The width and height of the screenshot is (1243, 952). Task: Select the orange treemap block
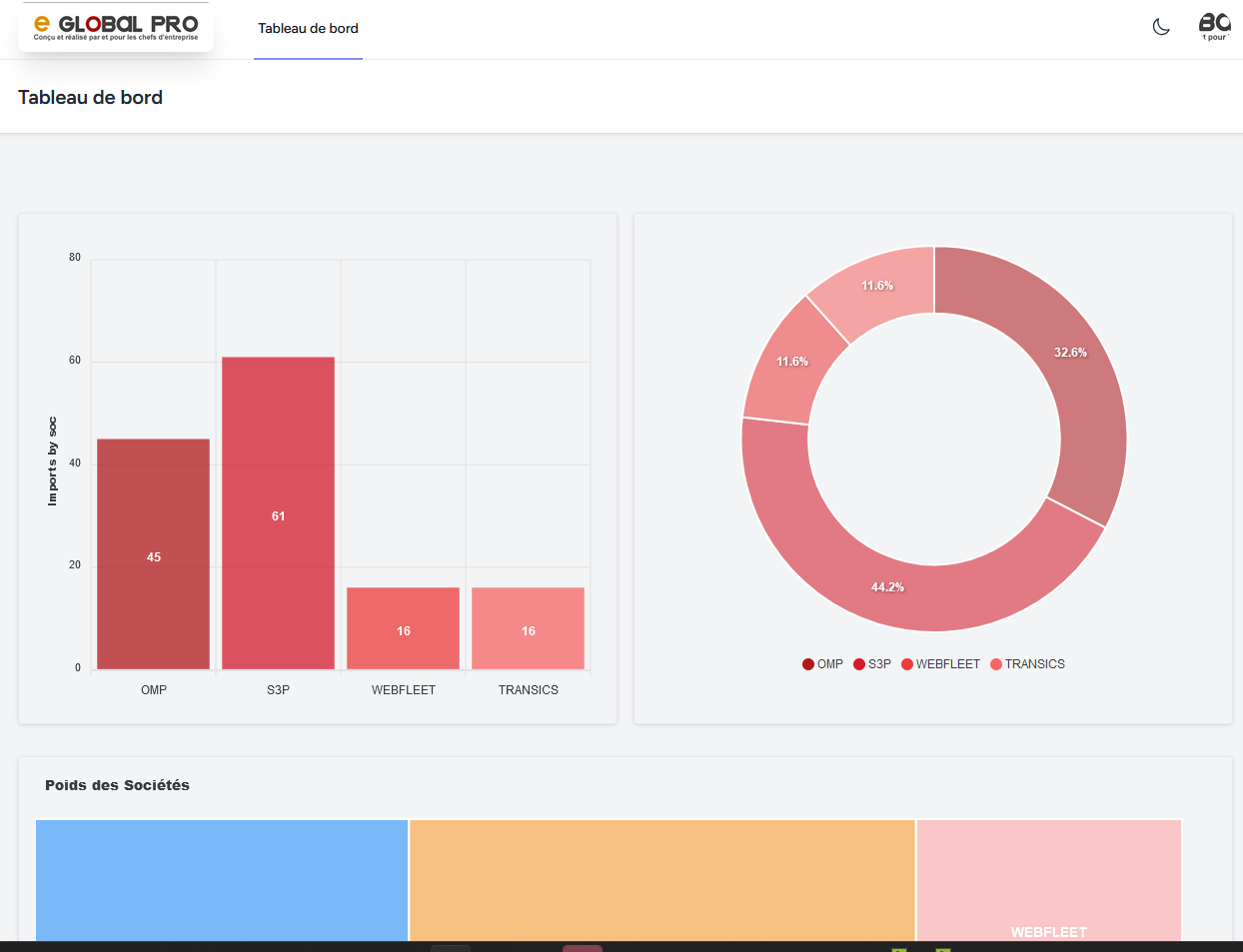(661, 879)
